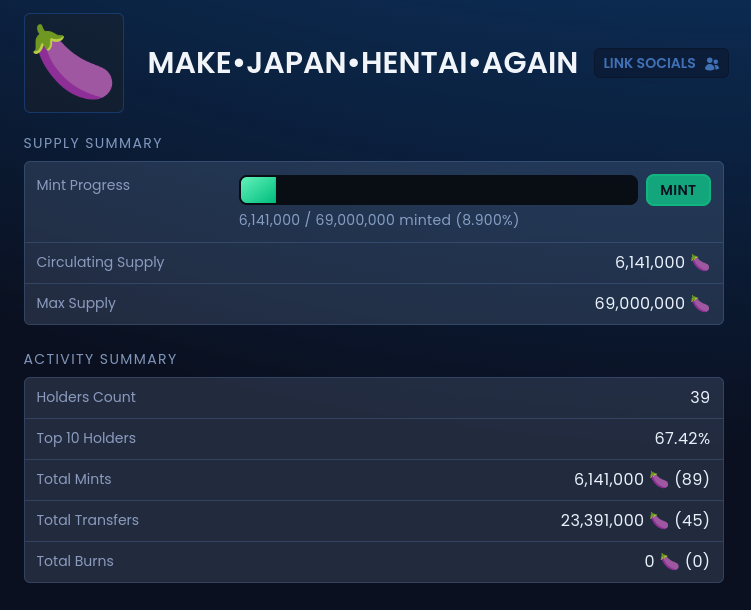Click the '6,141,000 / 69,000,000 minted (8.900%)' text
Viewport: 751px width, 610px height.
click(x=379, y=220)
